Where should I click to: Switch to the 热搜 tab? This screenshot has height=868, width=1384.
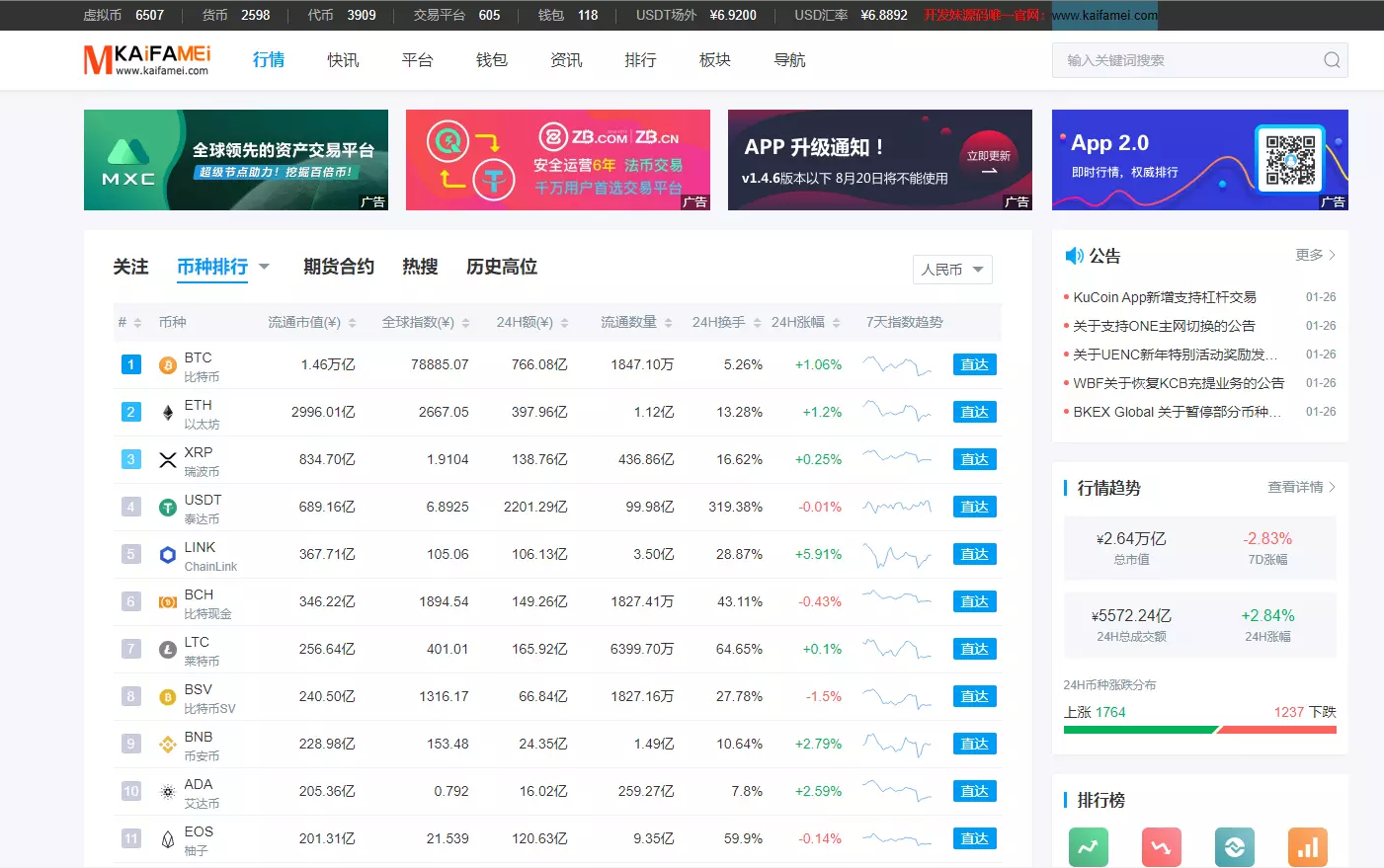pos(420,267)
